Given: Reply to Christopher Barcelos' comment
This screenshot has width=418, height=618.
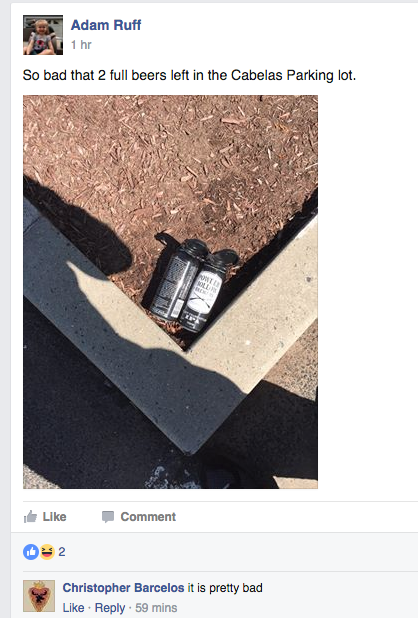Looking at the screenshot, I should click(x=110, y=608).
